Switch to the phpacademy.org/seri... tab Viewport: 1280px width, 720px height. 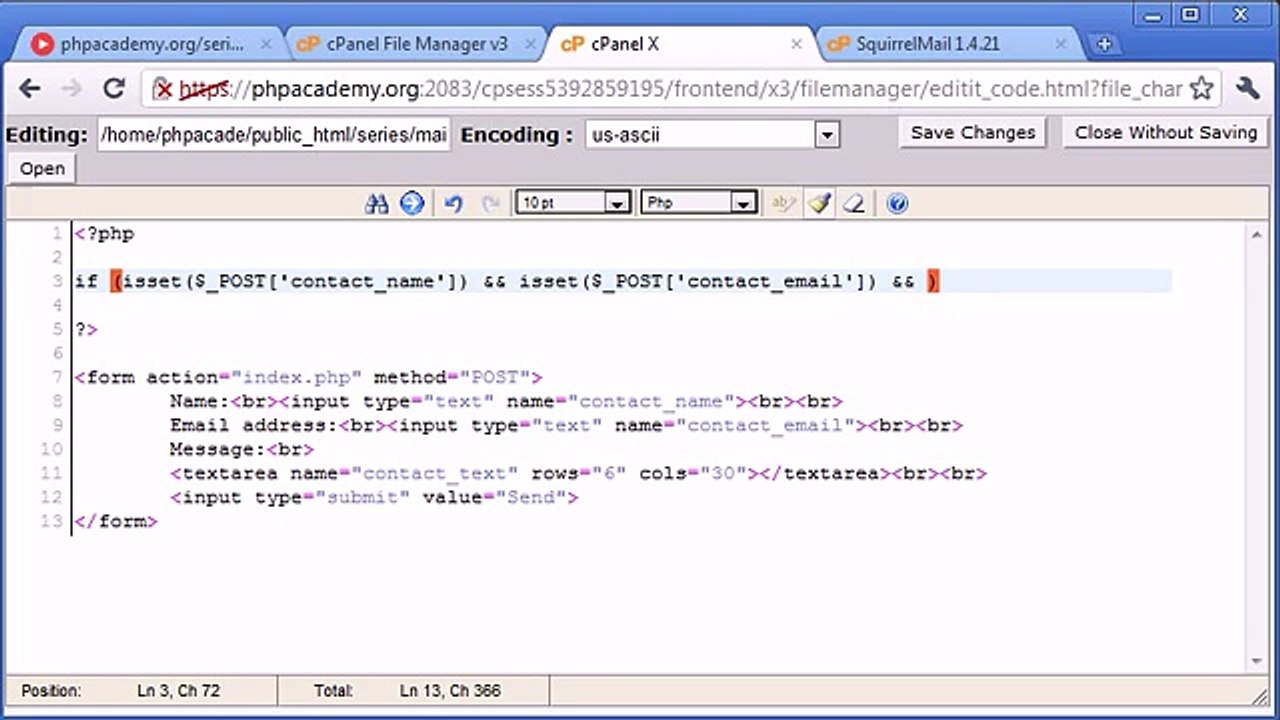[x=152, y=44]
